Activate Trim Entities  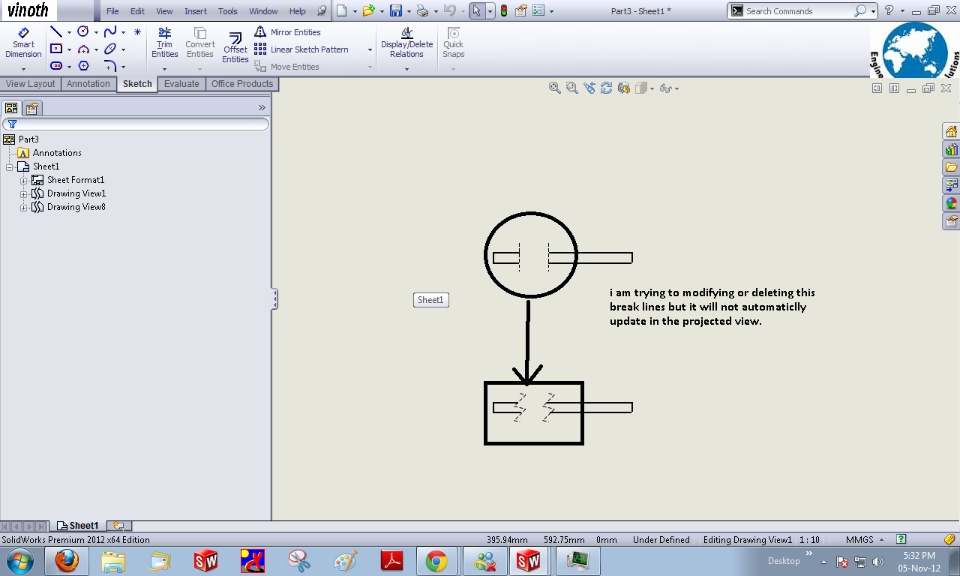click(164, 43)
